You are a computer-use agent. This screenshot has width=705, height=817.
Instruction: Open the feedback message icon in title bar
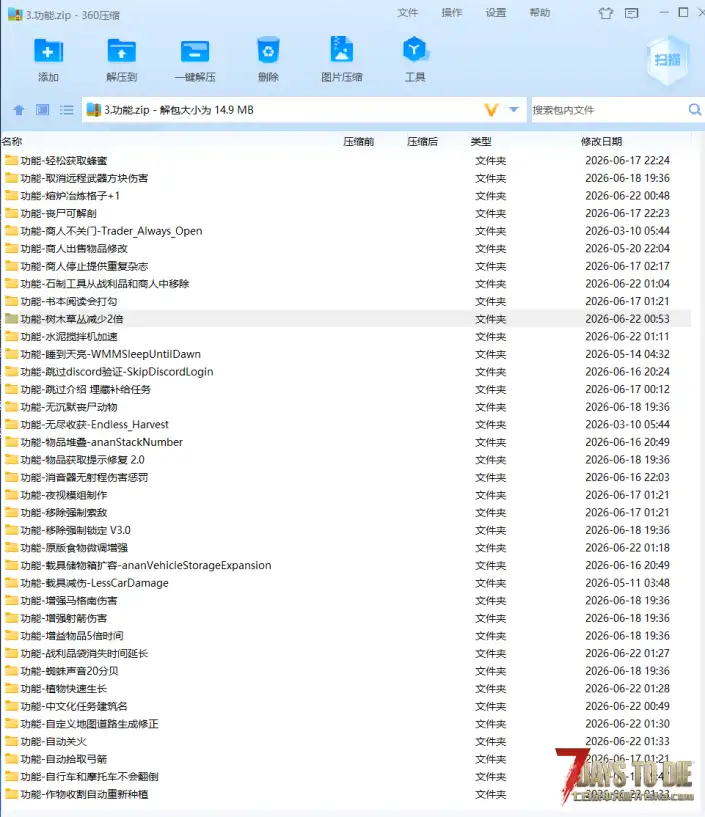[632, 13]
